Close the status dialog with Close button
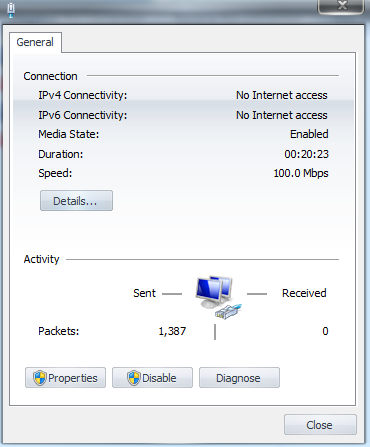This screenshot has width=370, height=447. tap(320, 425)
